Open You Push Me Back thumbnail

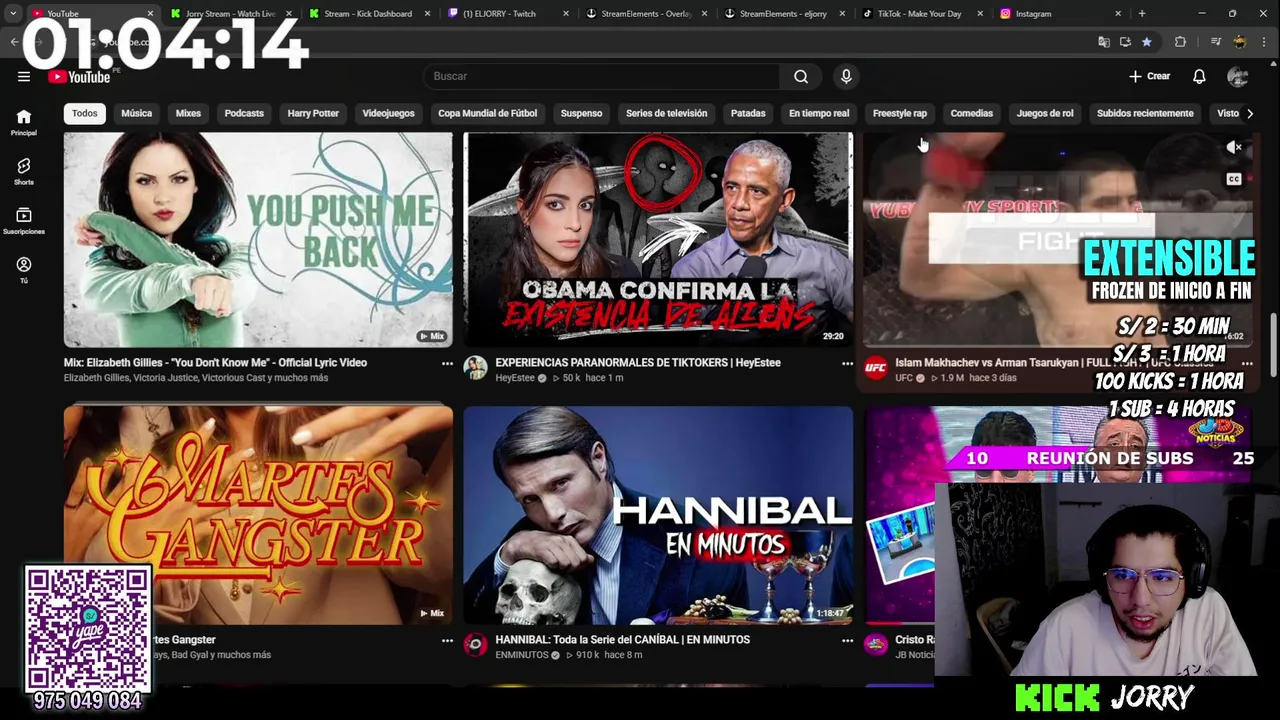(258, 240)
